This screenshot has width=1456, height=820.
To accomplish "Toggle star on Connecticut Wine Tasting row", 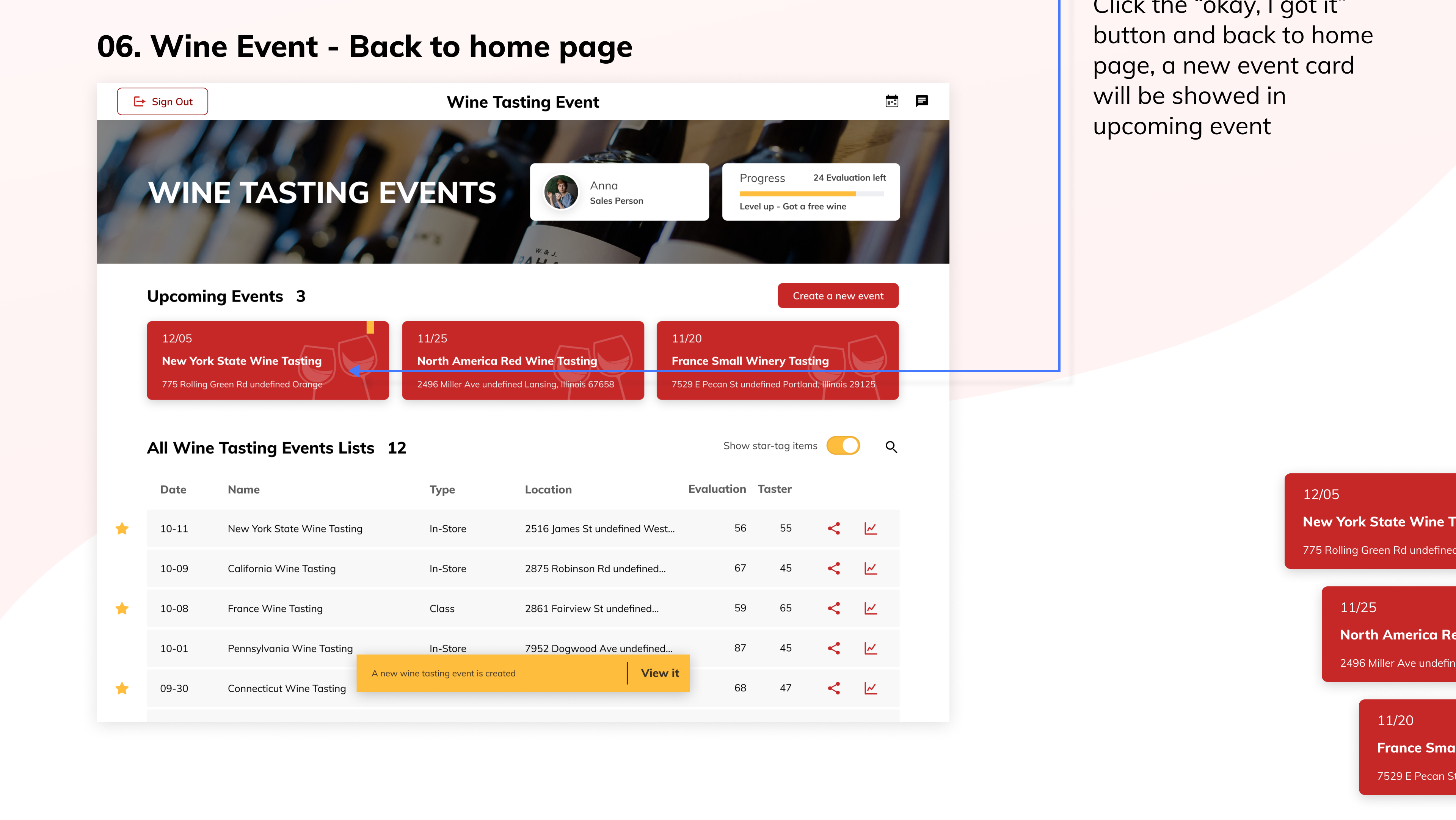I will pyautogui.click(x=122, y=688).
